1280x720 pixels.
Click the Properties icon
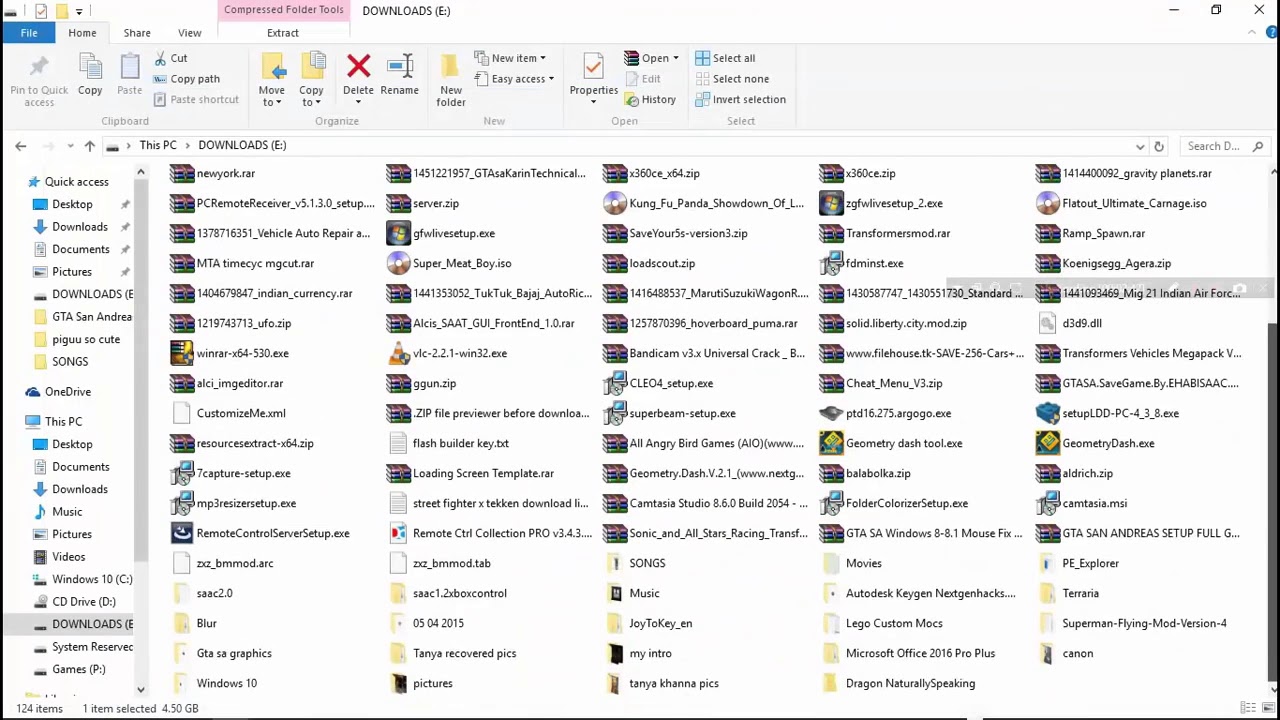click(593, 67)
